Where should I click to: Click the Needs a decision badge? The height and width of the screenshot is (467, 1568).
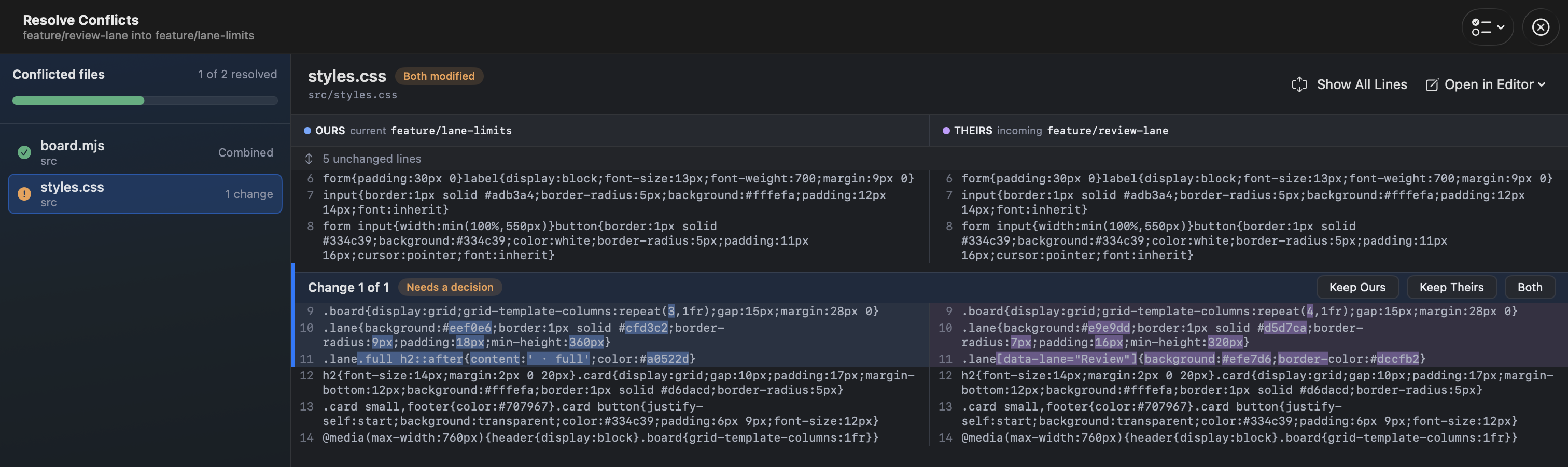tap(450, 287)
